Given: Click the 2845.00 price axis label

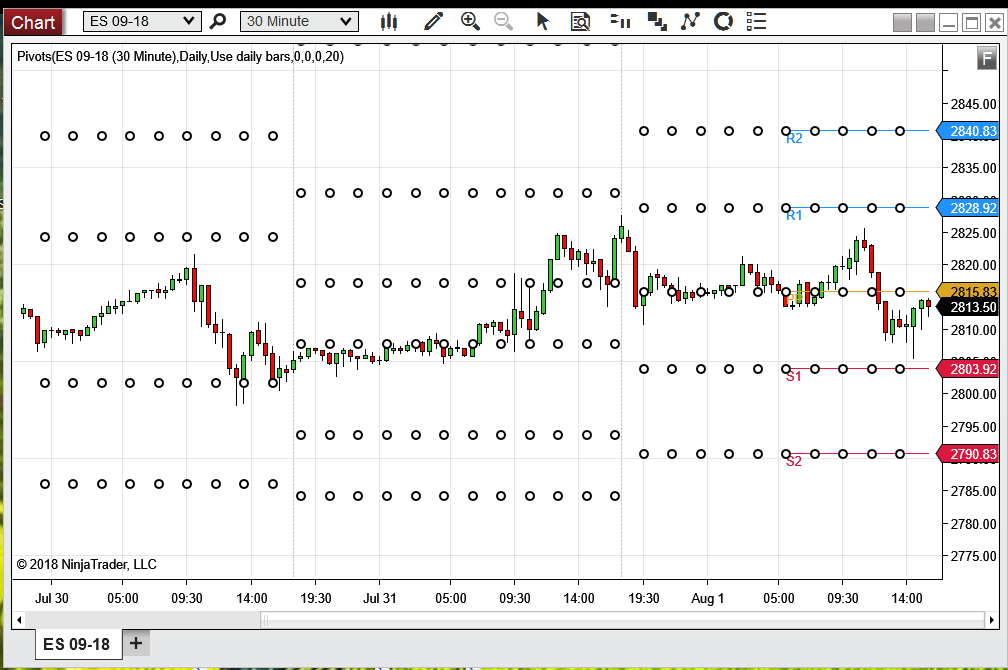Looking at the screenshot, I should tap(973, 104).
